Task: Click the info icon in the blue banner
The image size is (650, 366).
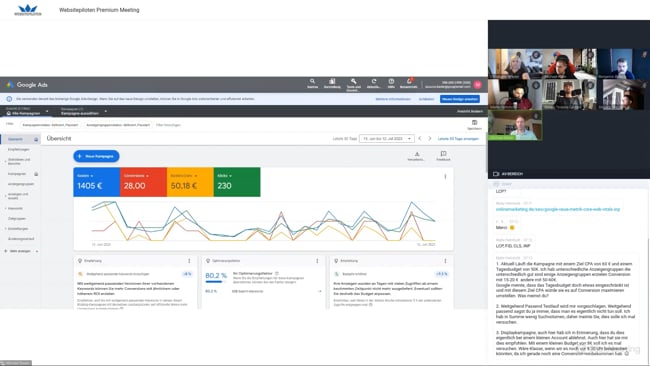Action: 9,99
